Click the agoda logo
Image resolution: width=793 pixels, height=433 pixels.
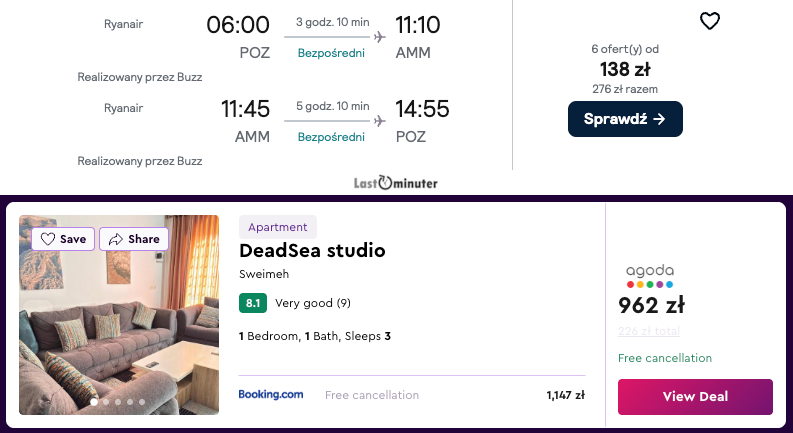click(650, 276)
